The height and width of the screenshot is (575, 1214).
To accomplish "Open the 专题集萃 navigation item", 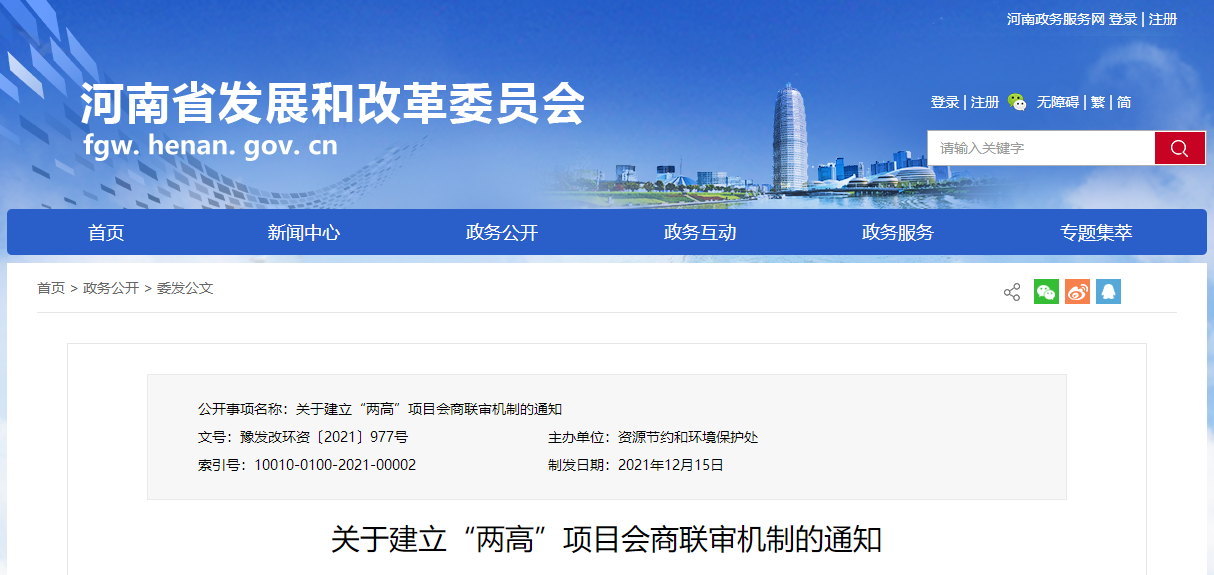I will tap(1096, 233).
